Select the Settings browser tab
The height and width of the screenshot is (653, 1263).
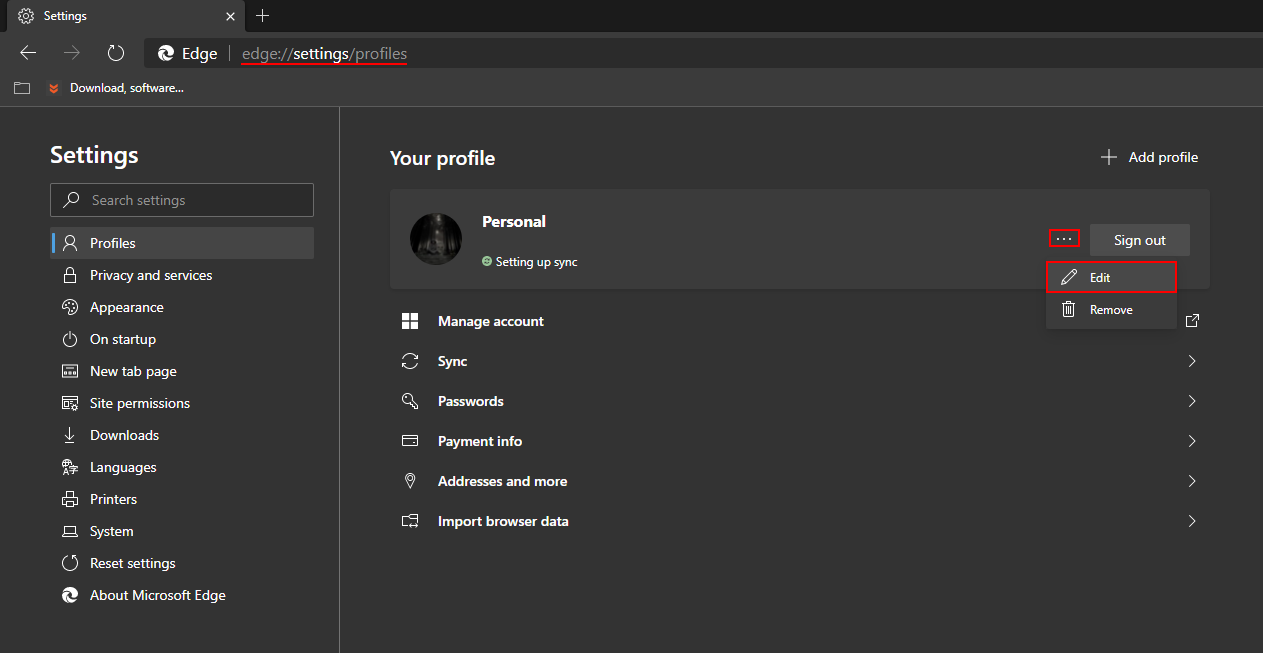point(125,16)
